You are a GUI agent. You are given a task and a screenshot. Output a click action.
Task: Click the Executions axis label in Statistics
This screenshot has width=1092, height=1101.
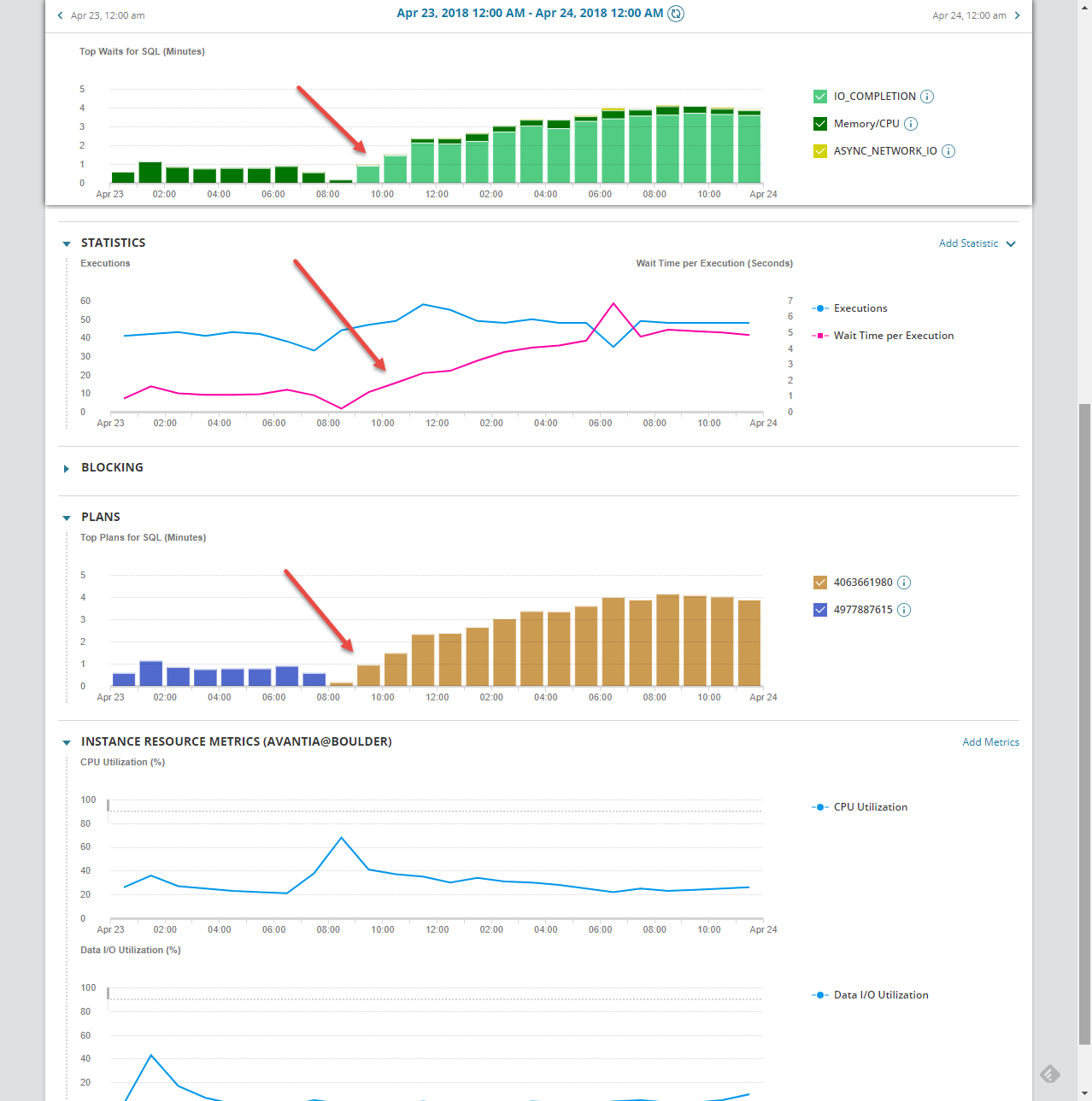(x=105, y=263)
